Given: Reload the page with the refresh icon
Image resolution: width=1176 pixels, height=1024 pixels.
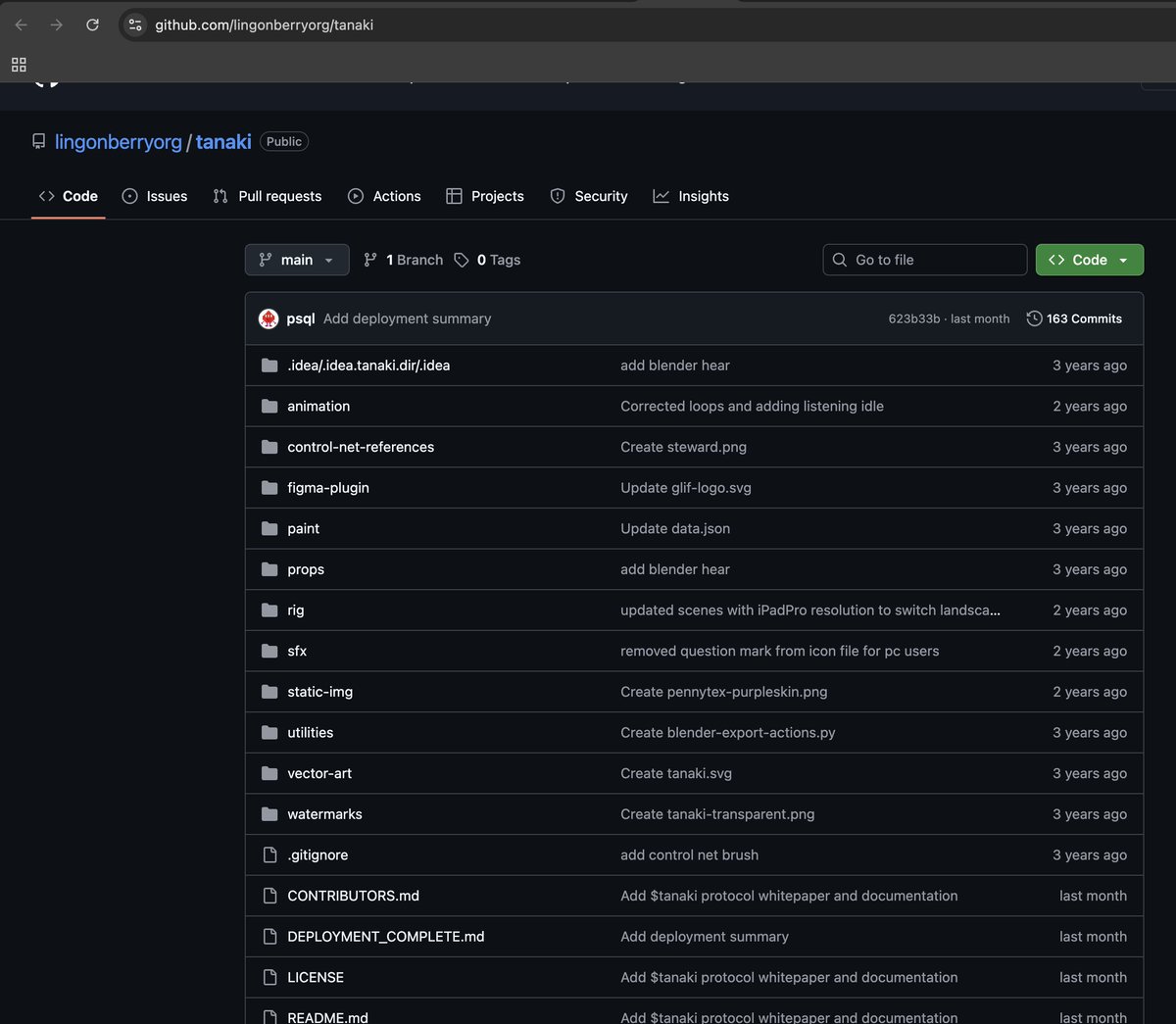Looking at the screenshot, I should tap(92, 24).
